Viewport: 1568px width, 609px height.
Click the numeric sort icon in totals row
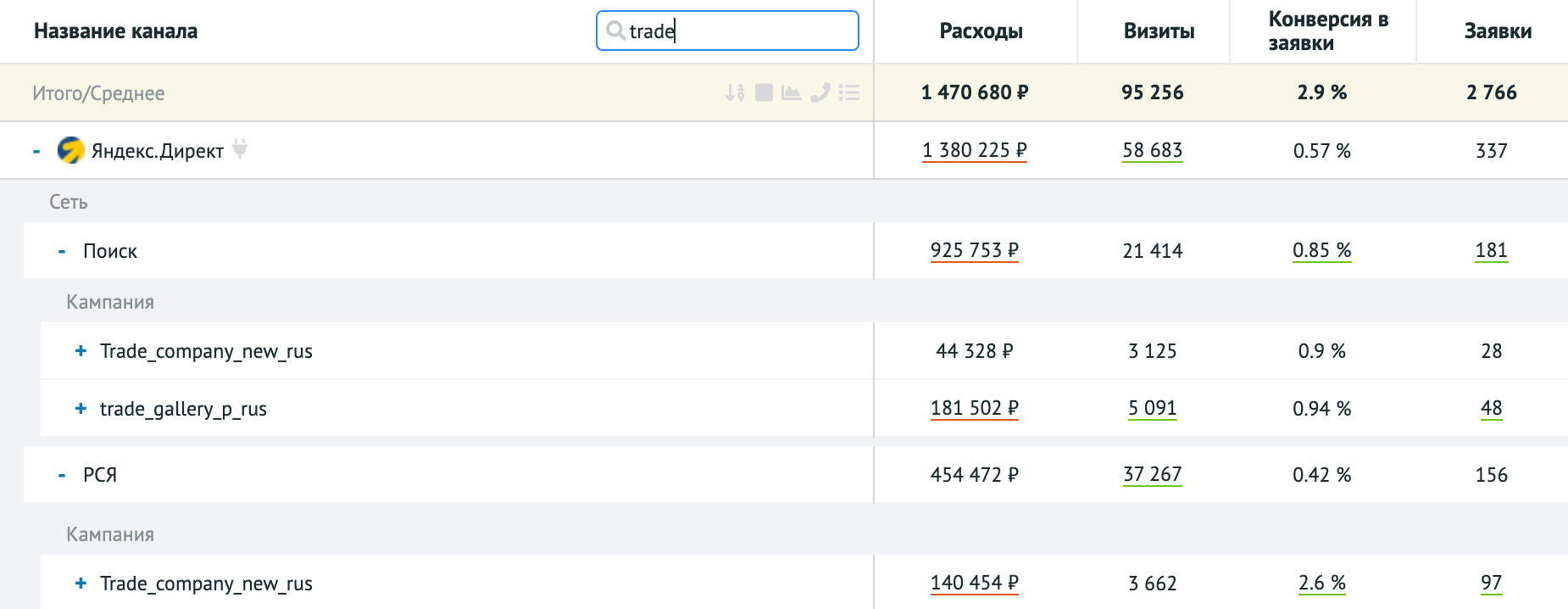tap(735, 92)
